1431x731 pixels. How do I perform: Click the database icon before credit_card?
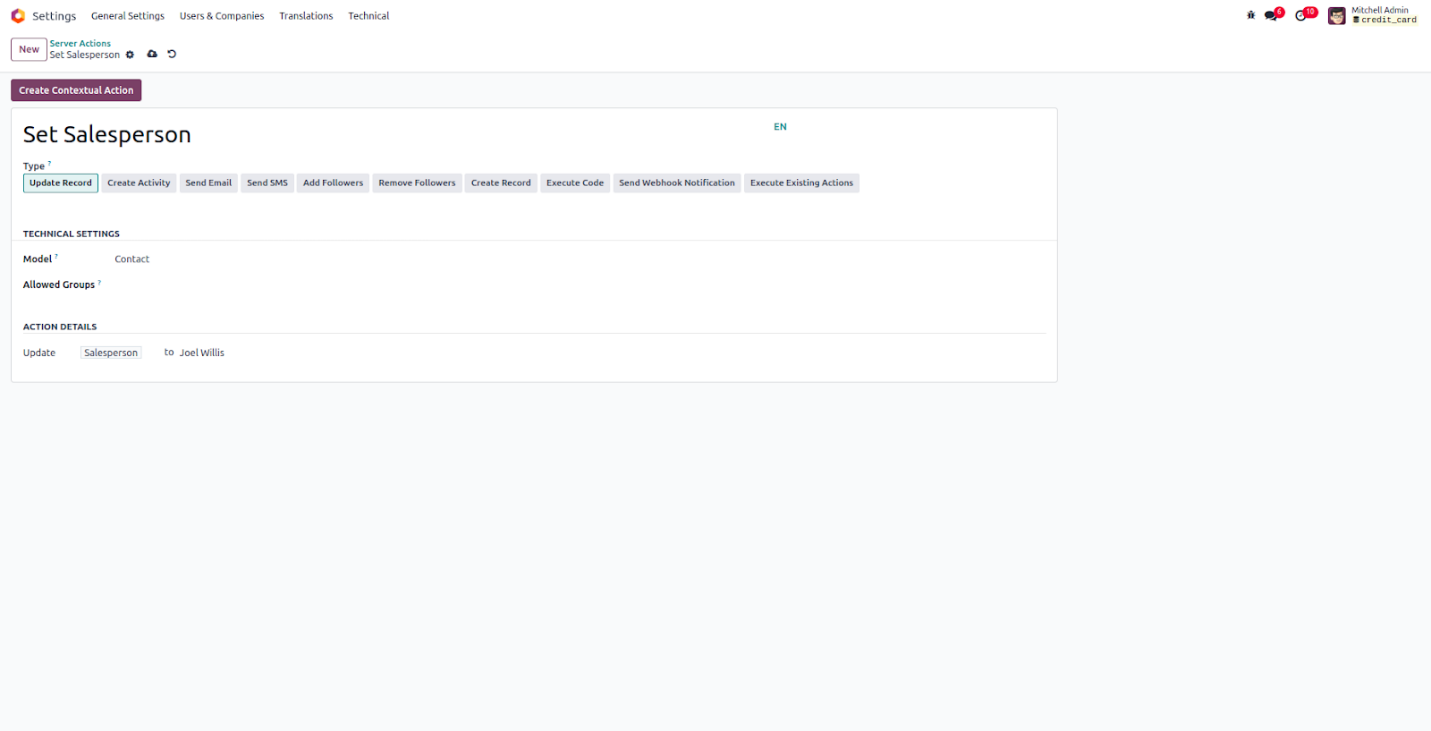tap(1356, 20)
